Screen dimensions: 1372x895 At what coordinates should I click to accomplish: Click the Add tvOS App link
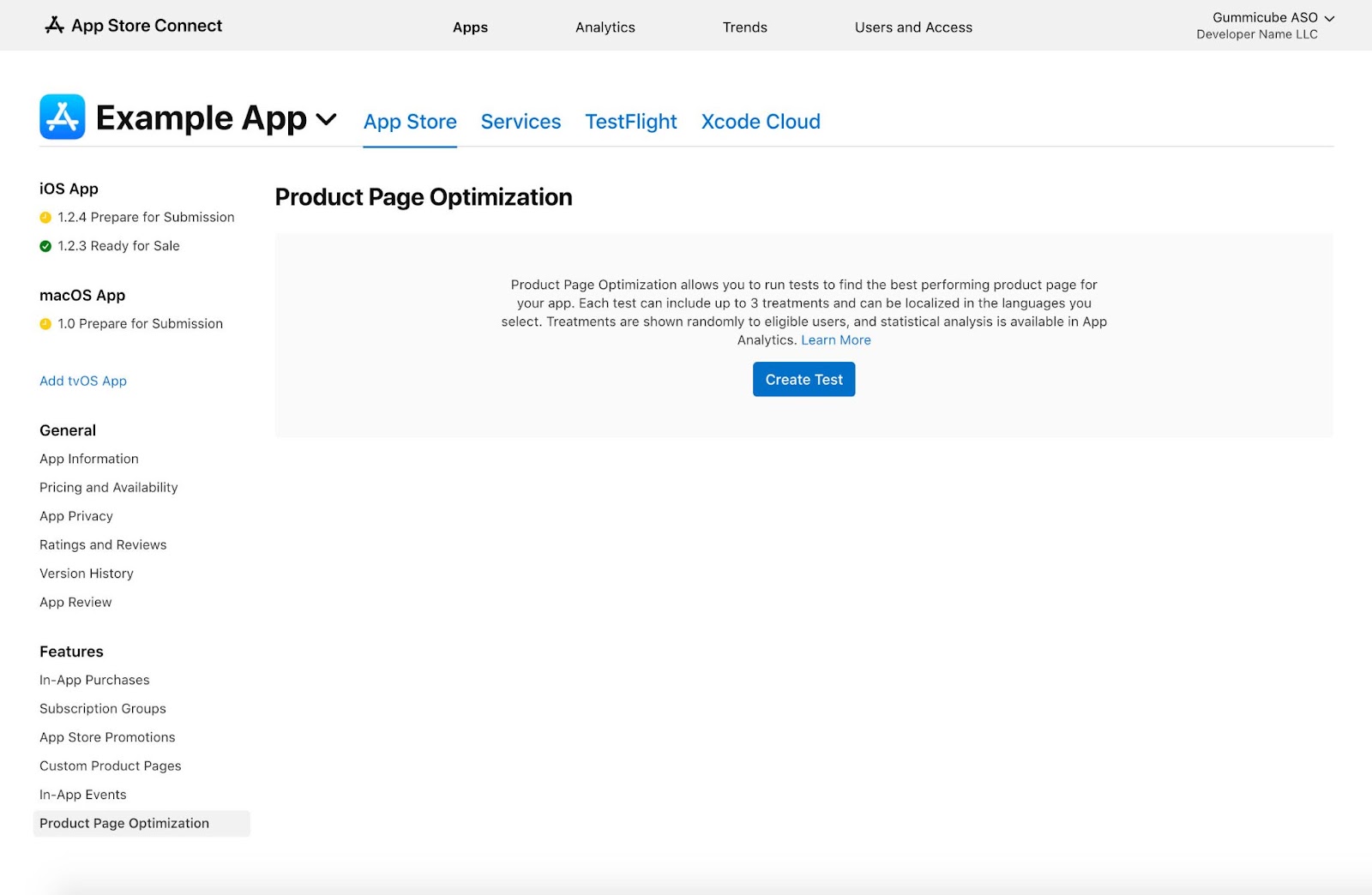[83, 381]
